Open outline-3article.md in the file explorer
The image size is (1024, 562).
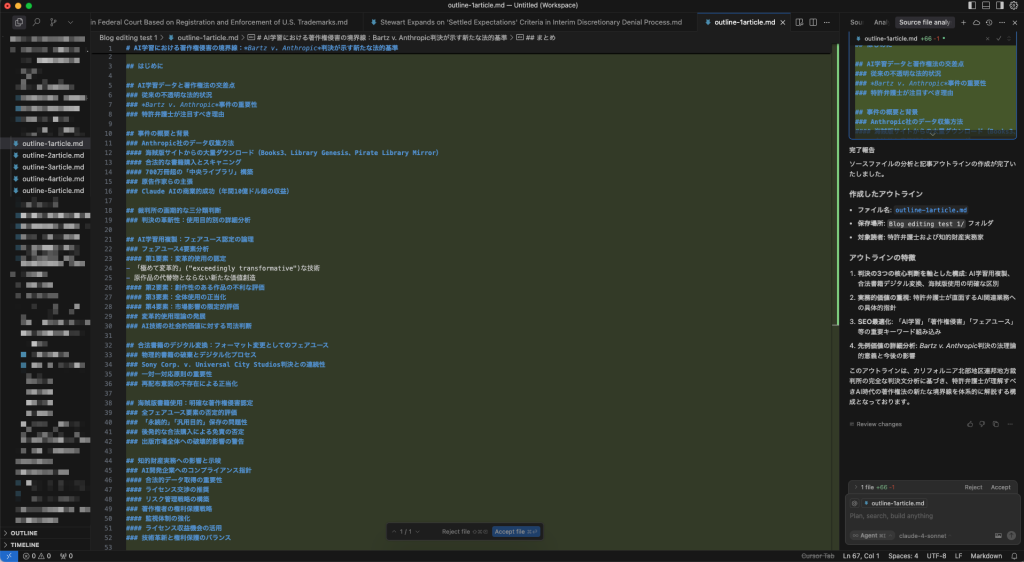pyautogui.click(x=53, y=167)
